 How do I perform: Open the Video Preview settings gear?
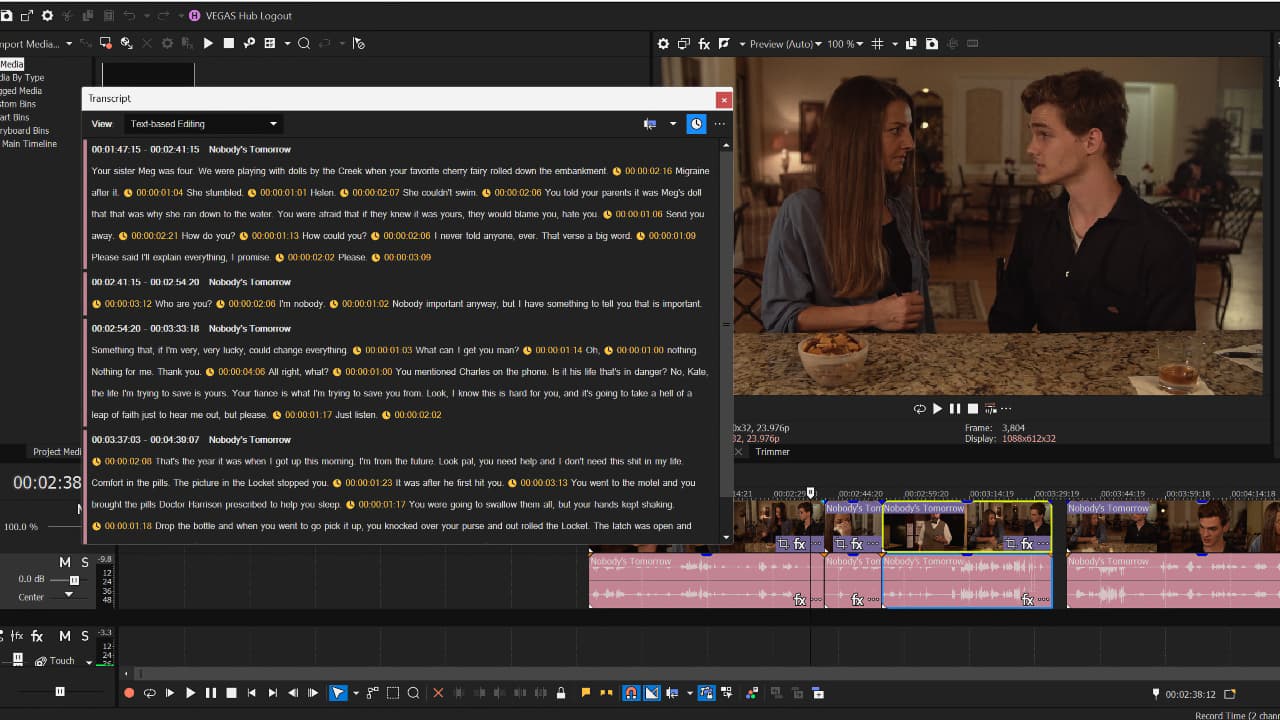(x=663, y=43)
